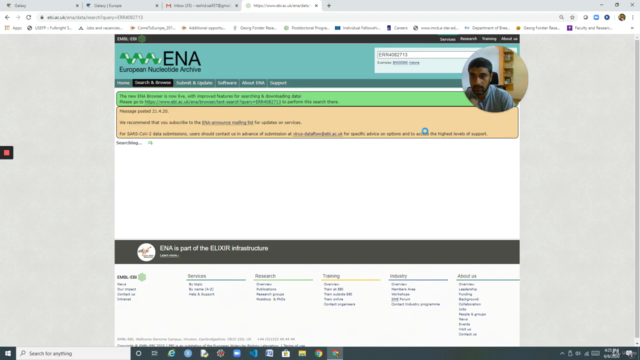Open the Zoom app on the taskbar
Viewport: 640px width, 360px height.
click(237, 353)
